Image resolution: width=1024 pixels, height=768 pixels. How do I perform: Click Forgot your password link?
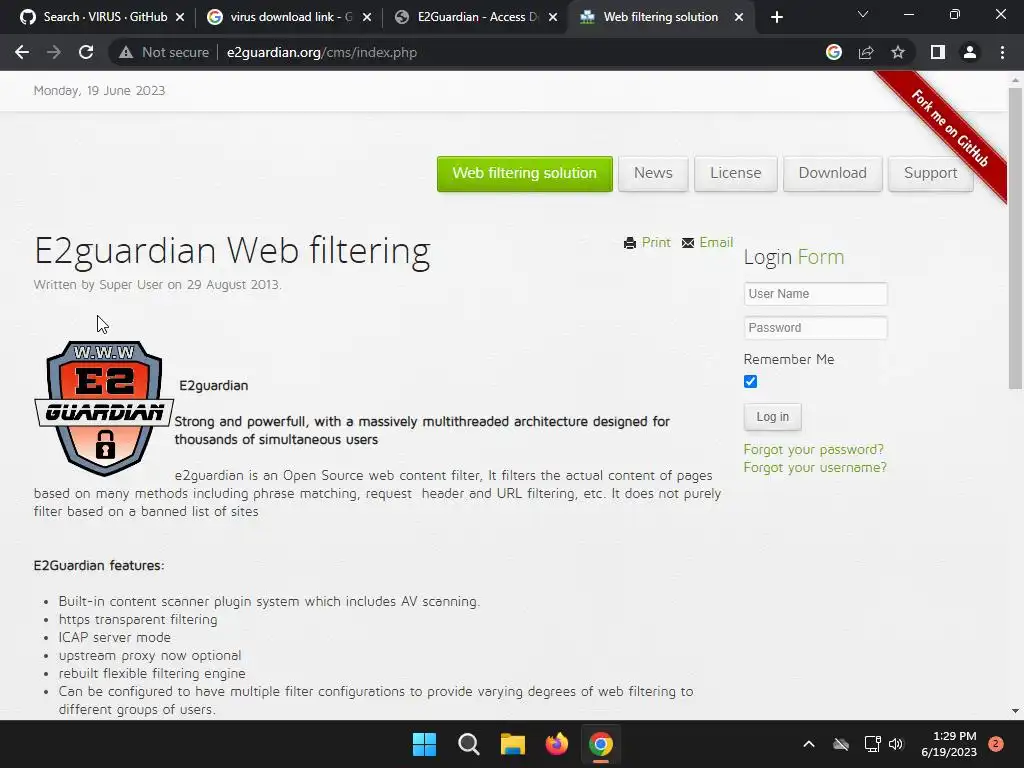(x=814, y=449)
